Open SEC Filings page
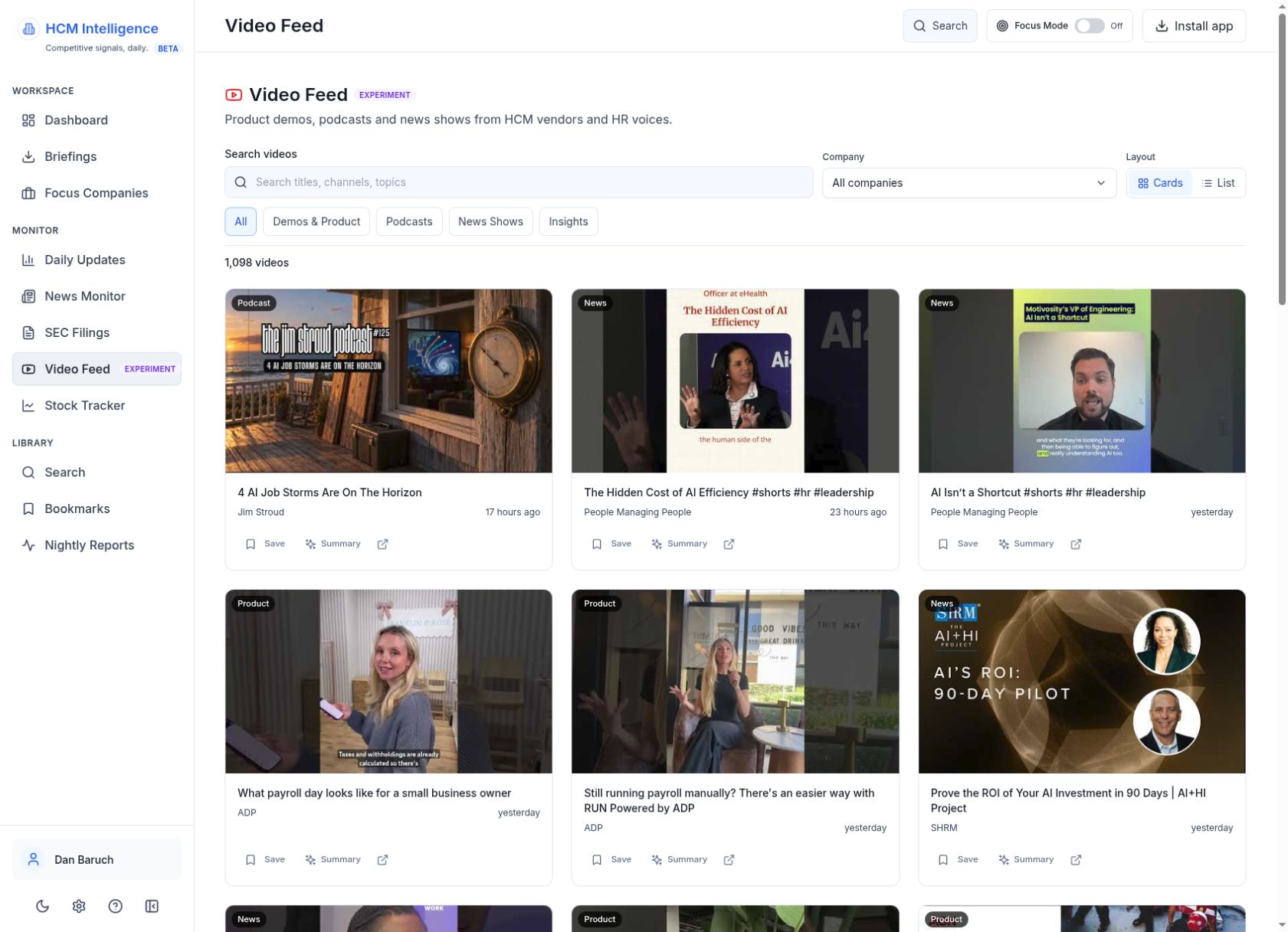This screenshot has height=932, width=1288. (97, 332)
